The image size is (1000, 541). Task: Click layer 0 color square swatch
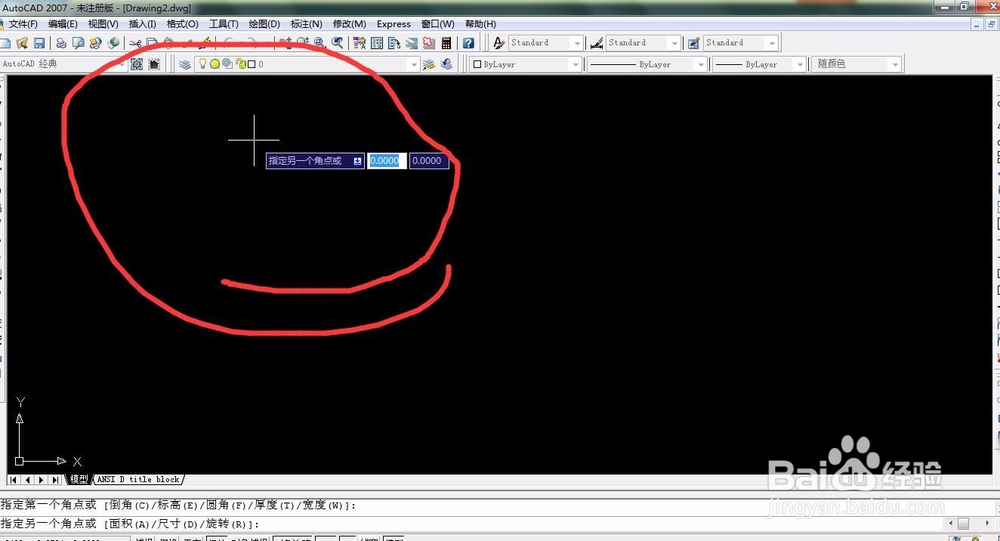(251, 64)
